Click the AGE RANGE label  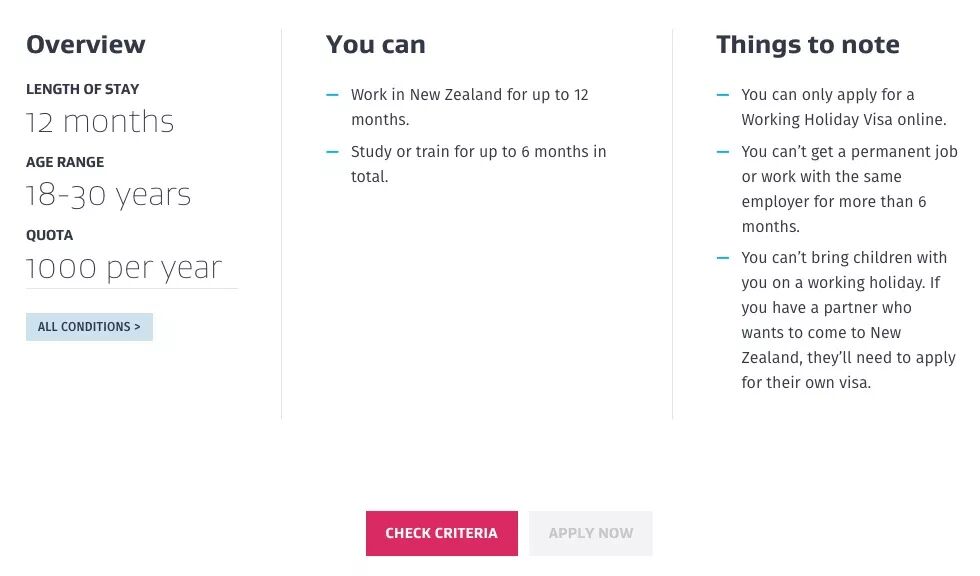pyautogui.click(x=65, y=162)
